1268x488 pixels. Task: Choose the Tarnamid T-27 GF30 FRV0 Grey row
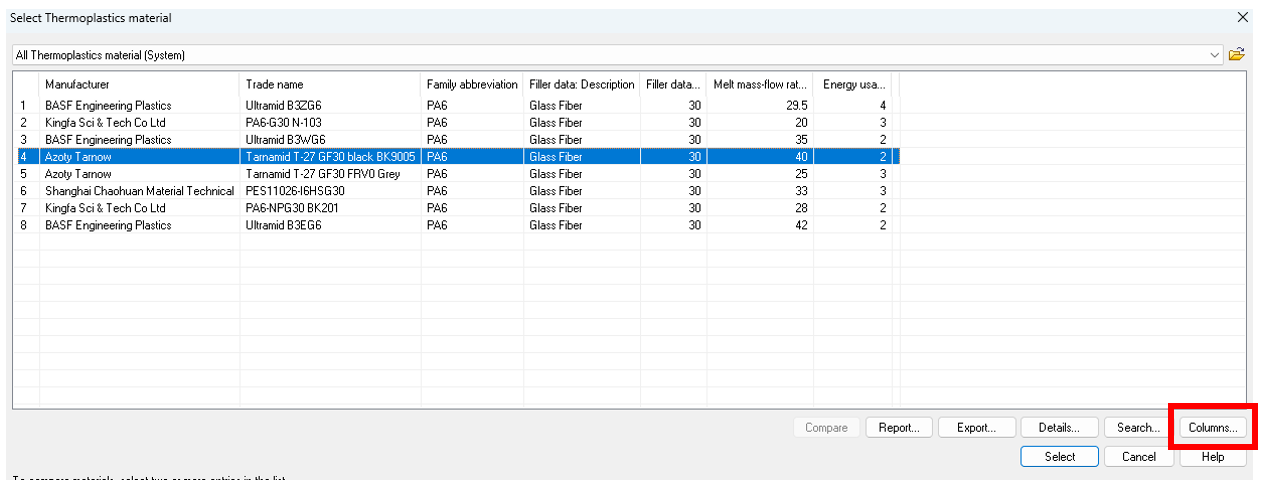(322, 174)
